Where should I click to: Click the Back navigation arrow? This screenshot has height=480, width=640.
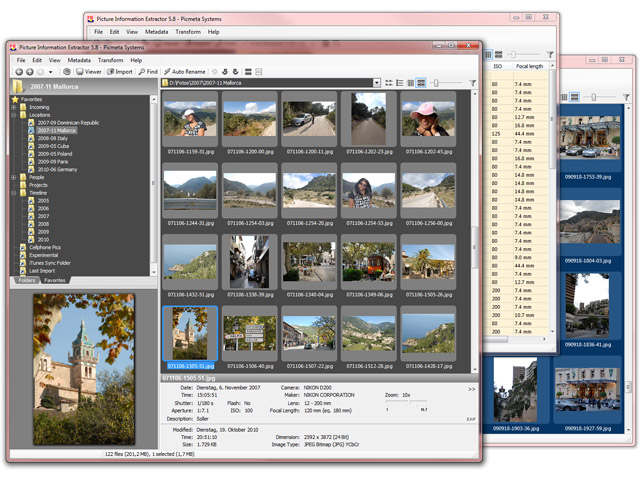point(18,72)
